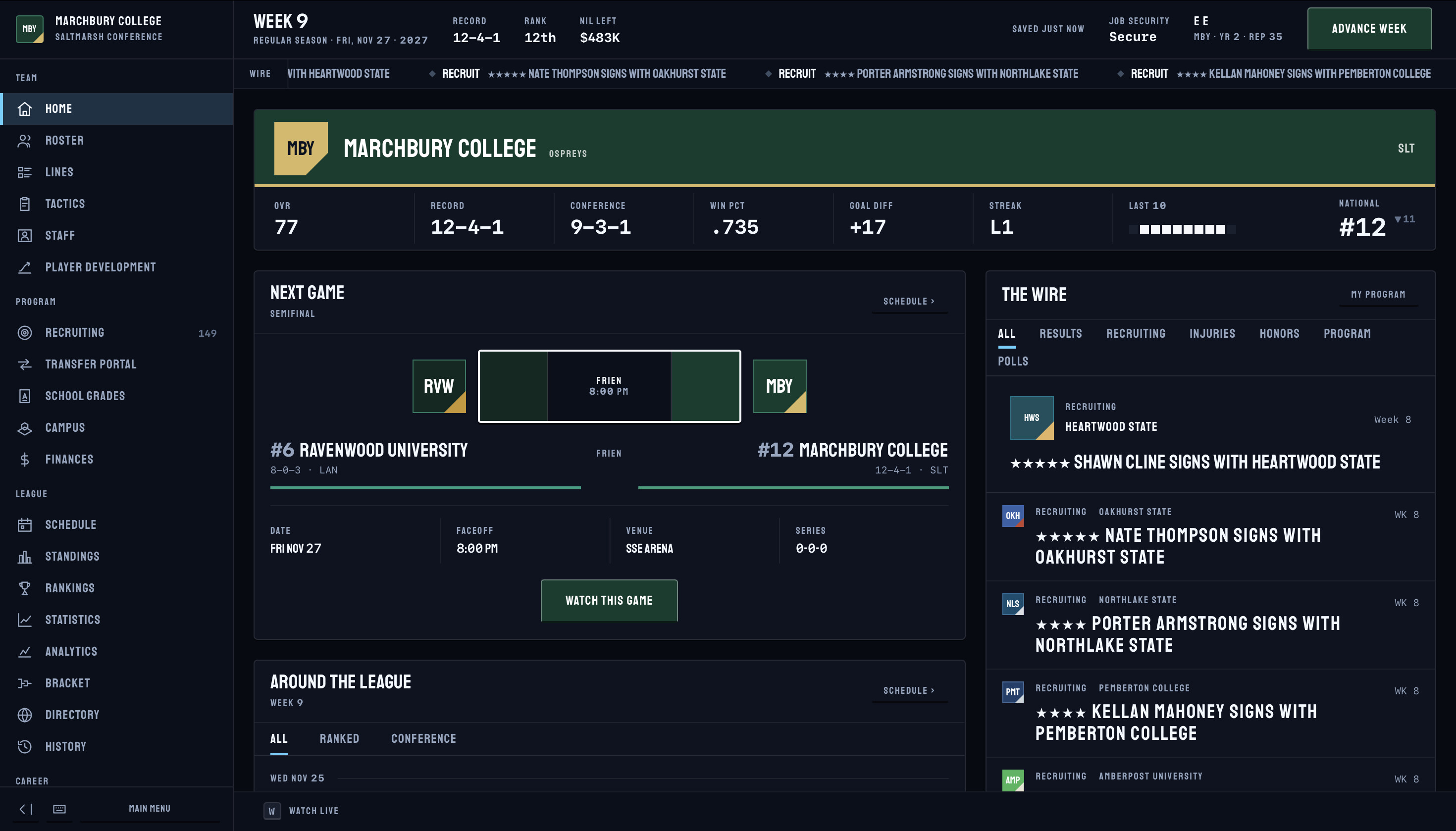Click the Heartwood State HWS logo
Image resolution: width=1456 pixels, height=831 pixels.
tap(1032, 418)
